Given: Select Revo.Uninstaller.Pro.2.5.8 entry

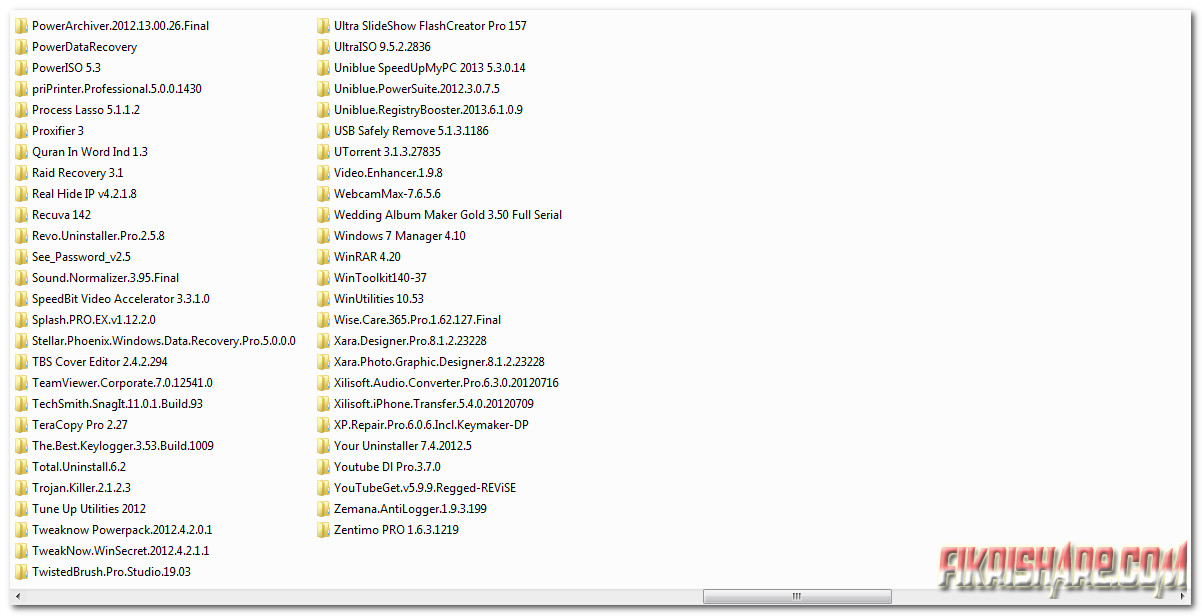Looking at the screenshot, I should (x=98, y=236).
